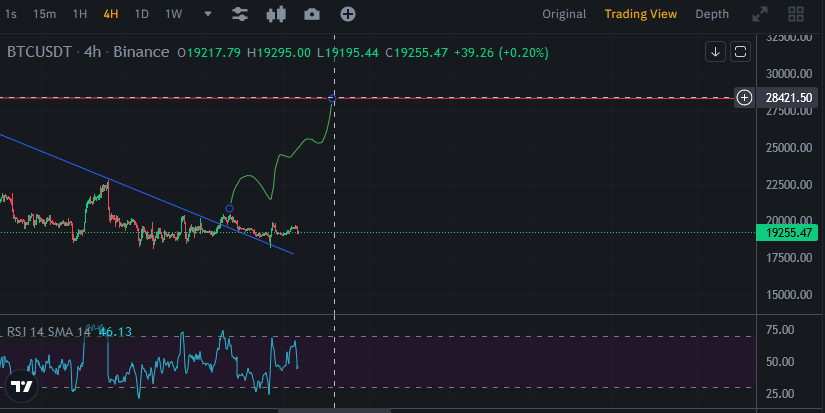Viewport: 825px width, 413px height.
Task: Take a chart snapshot with camera icon
Action: (x=312, y=14)
